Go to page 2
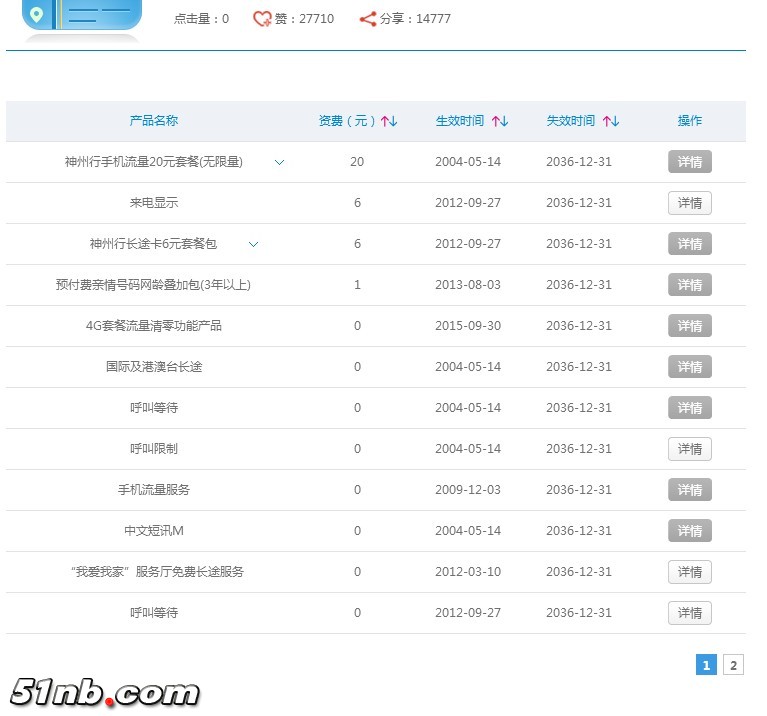The height and width of the screenshot is (716, 767). coord(733,665)
